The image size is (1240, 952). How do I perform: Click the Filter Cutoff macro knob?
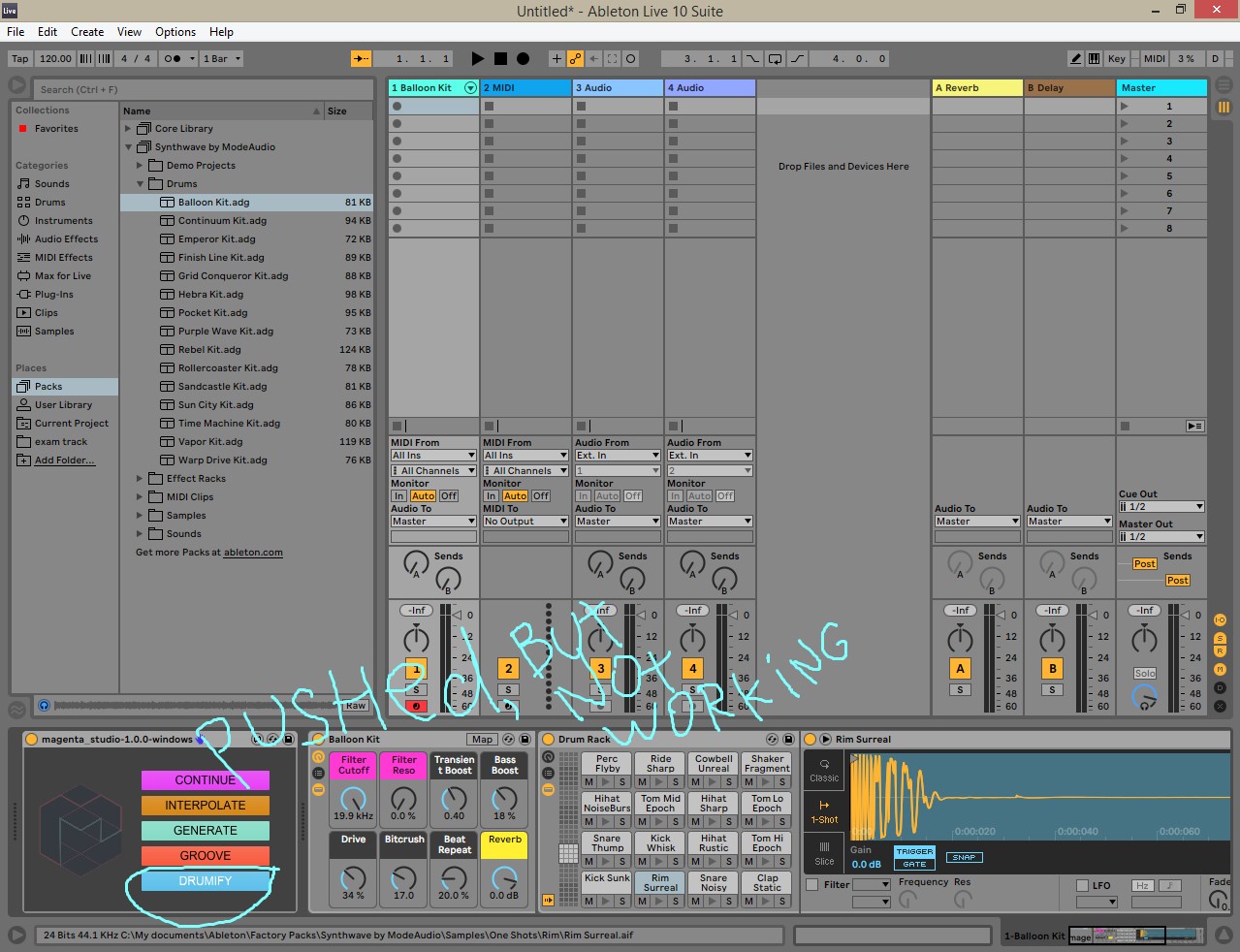[354, 799]
